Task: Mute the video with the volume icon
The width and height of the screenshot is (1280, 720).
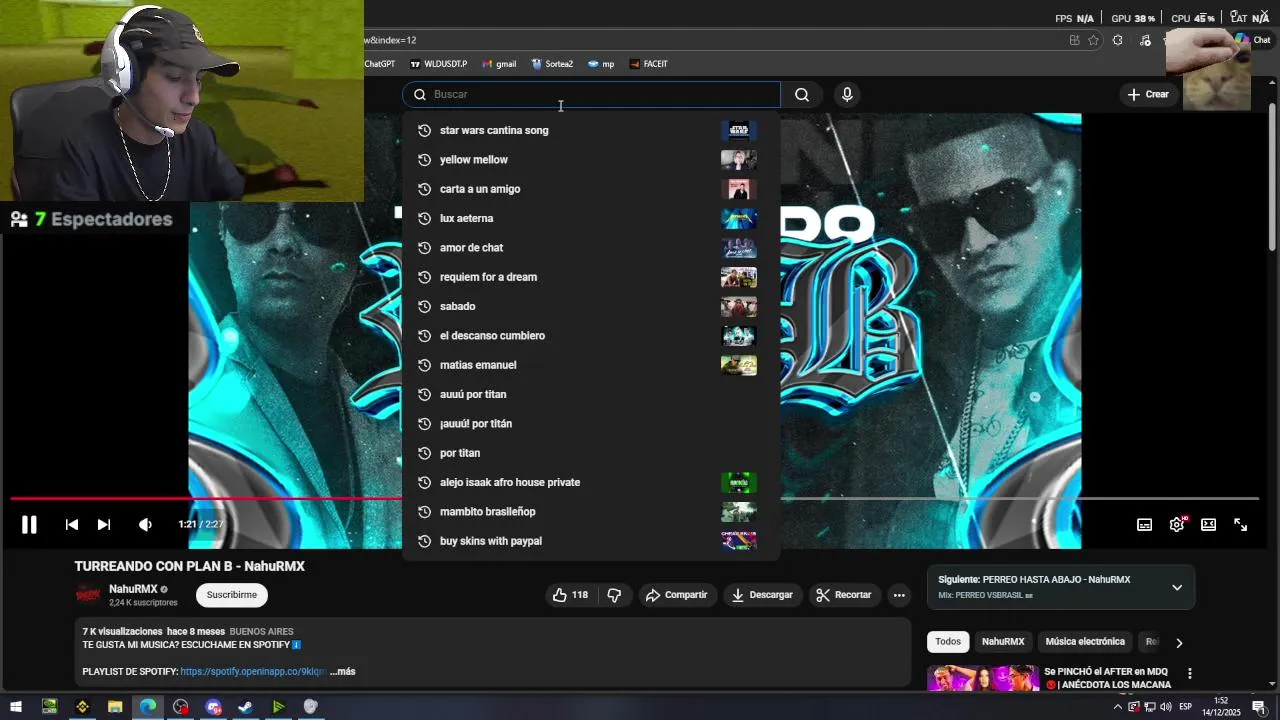Action: point(145,524)
